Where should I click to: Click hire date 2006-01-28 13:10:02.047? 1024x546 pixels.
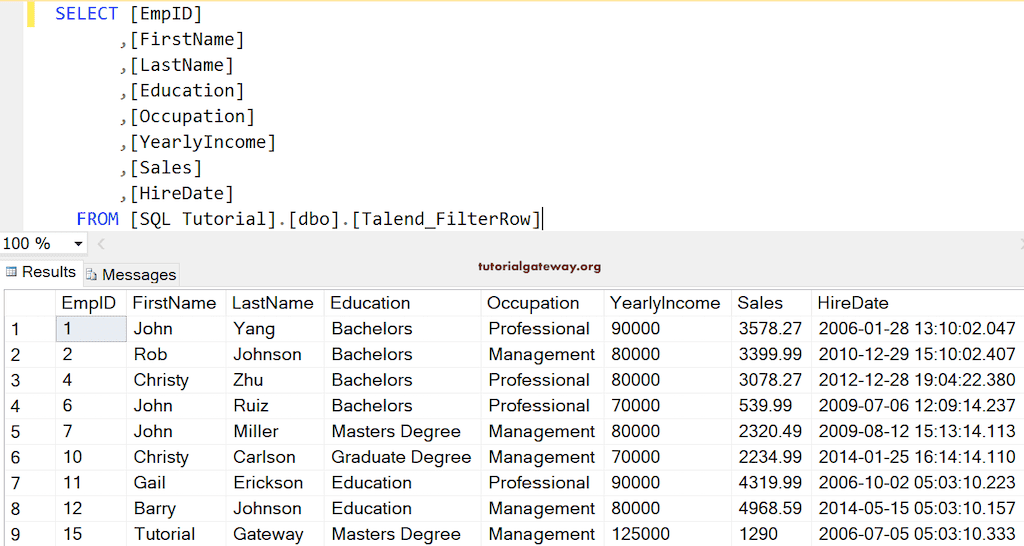coord(918,329)
